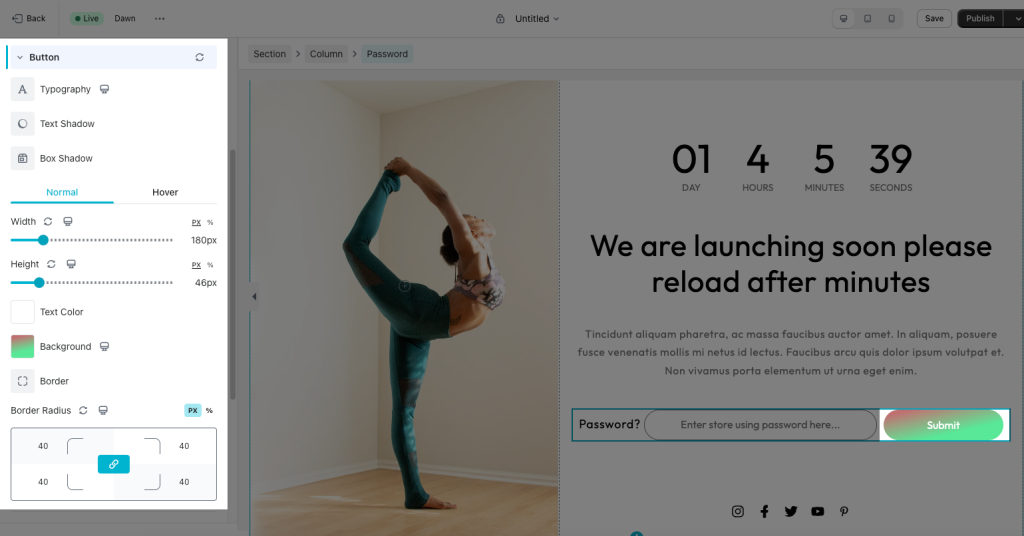Image resolution: width=1024 pixels, height=536 pixels.
Task: Toggle linked border radius corners
Action: tap(114, 464)
